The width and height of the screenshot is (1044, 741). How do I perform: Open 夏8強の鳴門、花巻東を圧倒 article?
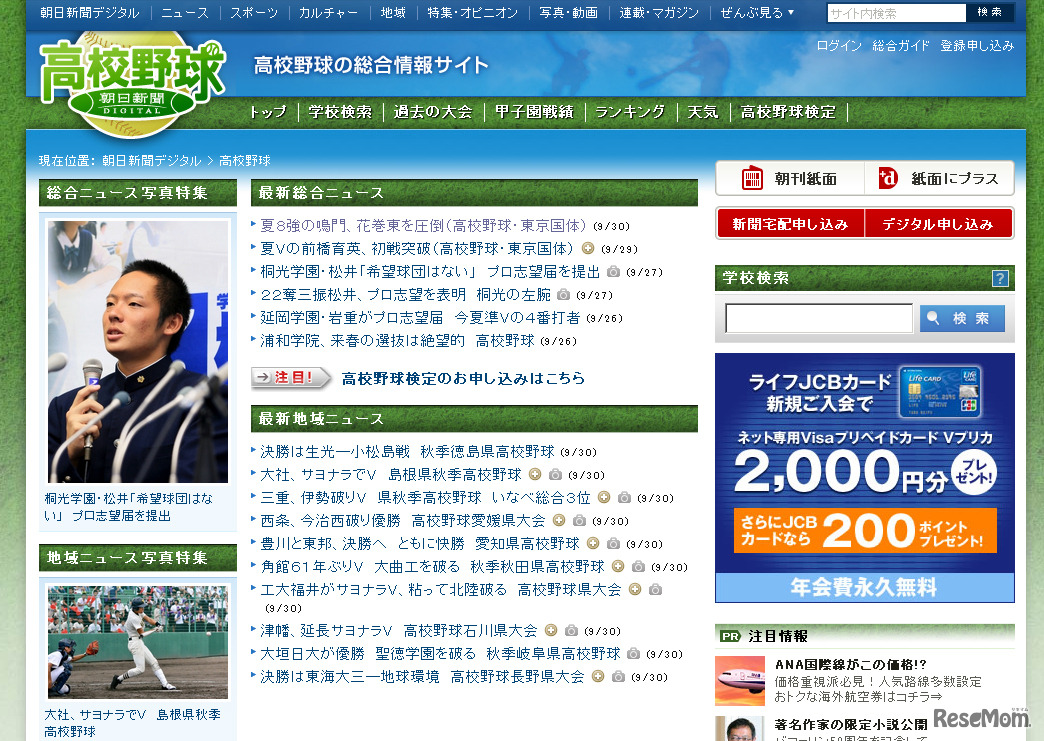pyautogui.click(x=423, y=226)
